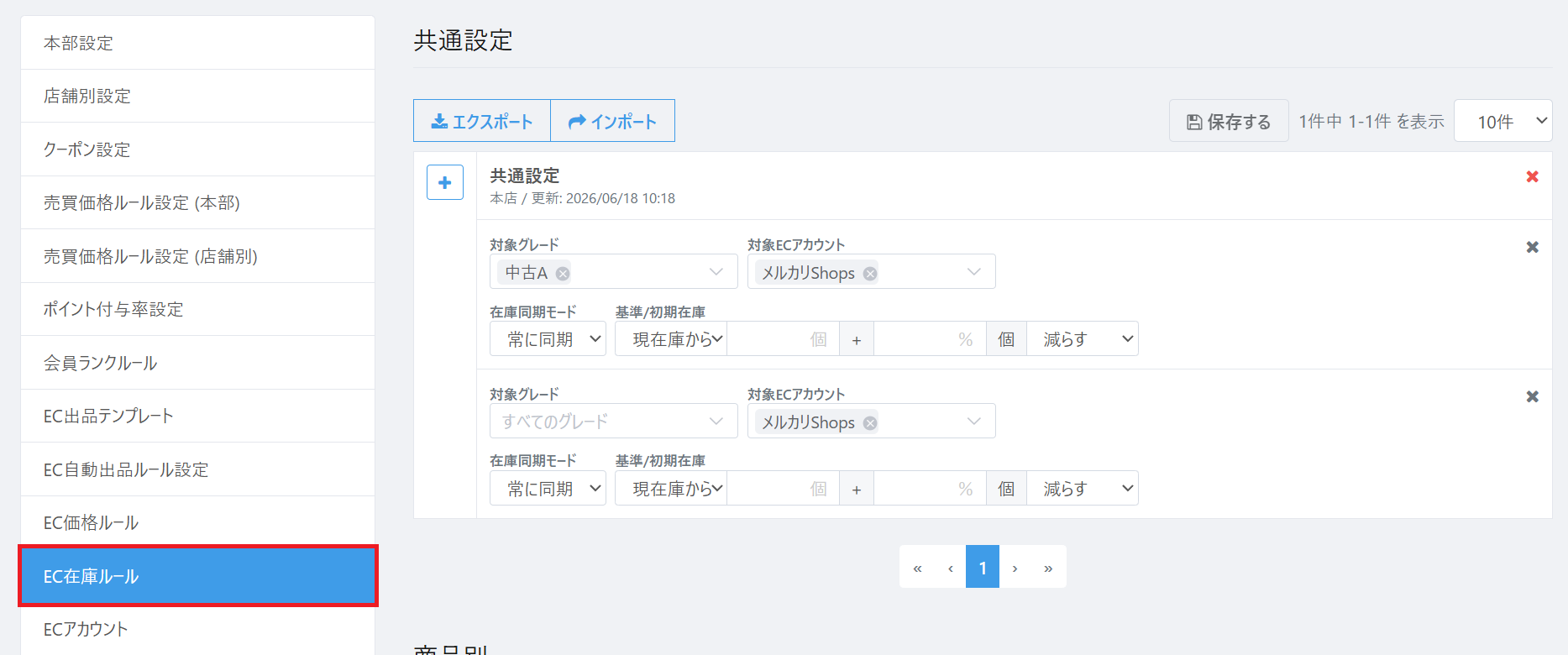Click the 共通設定 rule title

pyautogui.click(x=525, y=176)
